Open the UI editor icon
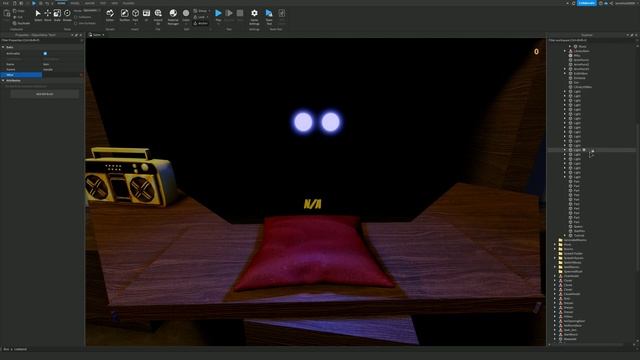This screenshot has width=640, height=360. [146, 13]
